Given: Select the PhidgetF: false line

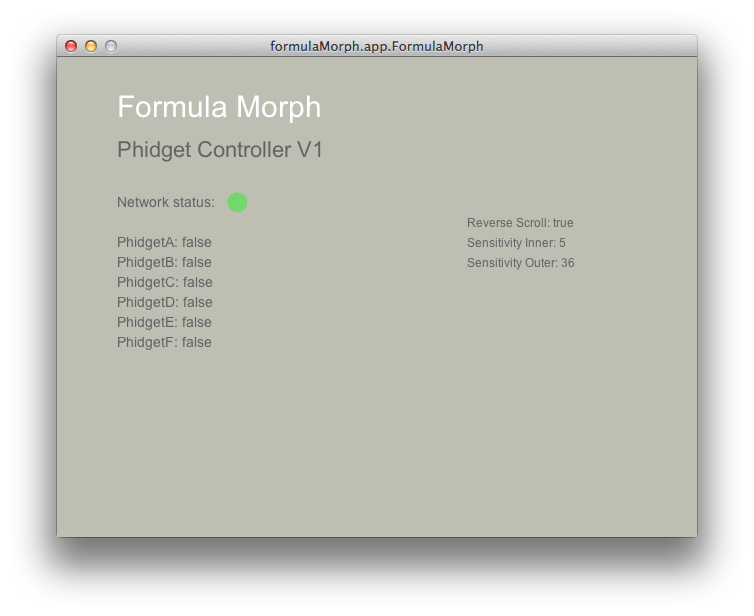Looking at the screenshot, I should 164,342.
